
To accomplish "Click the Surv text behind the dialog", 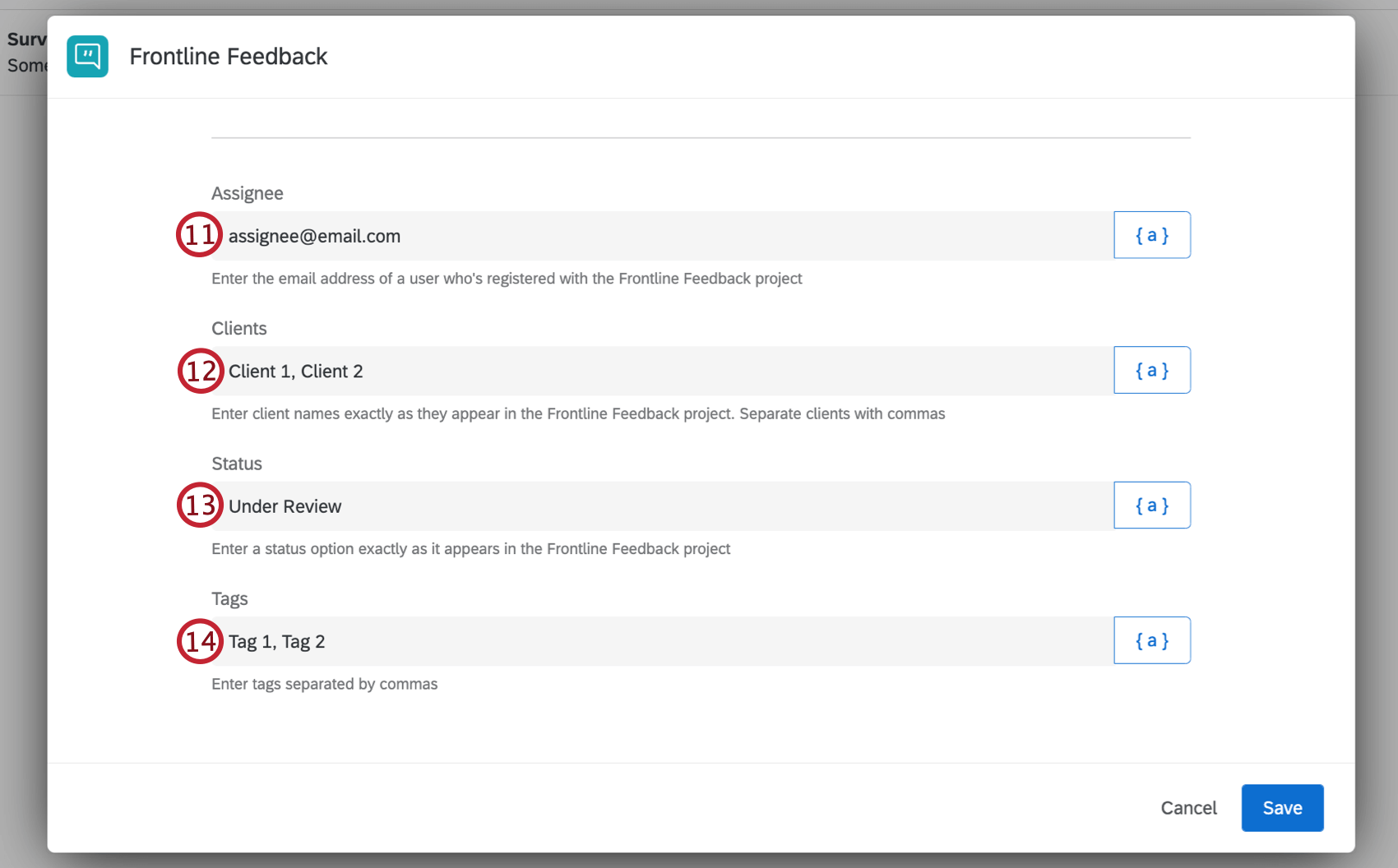I will click(x=25, y=39).
